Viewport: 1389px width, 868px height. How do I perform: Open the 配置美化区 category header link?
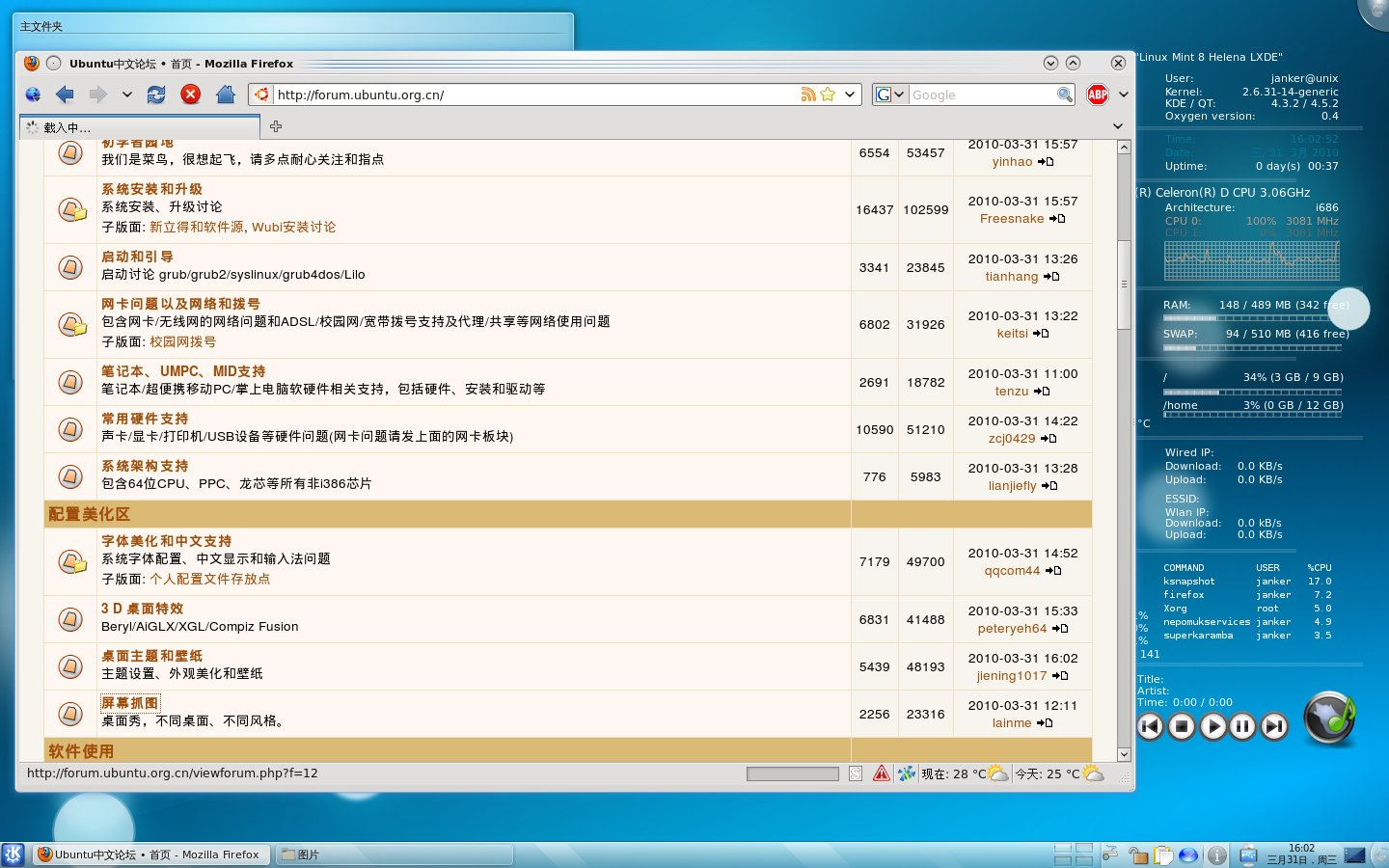[x=89, y=514]
